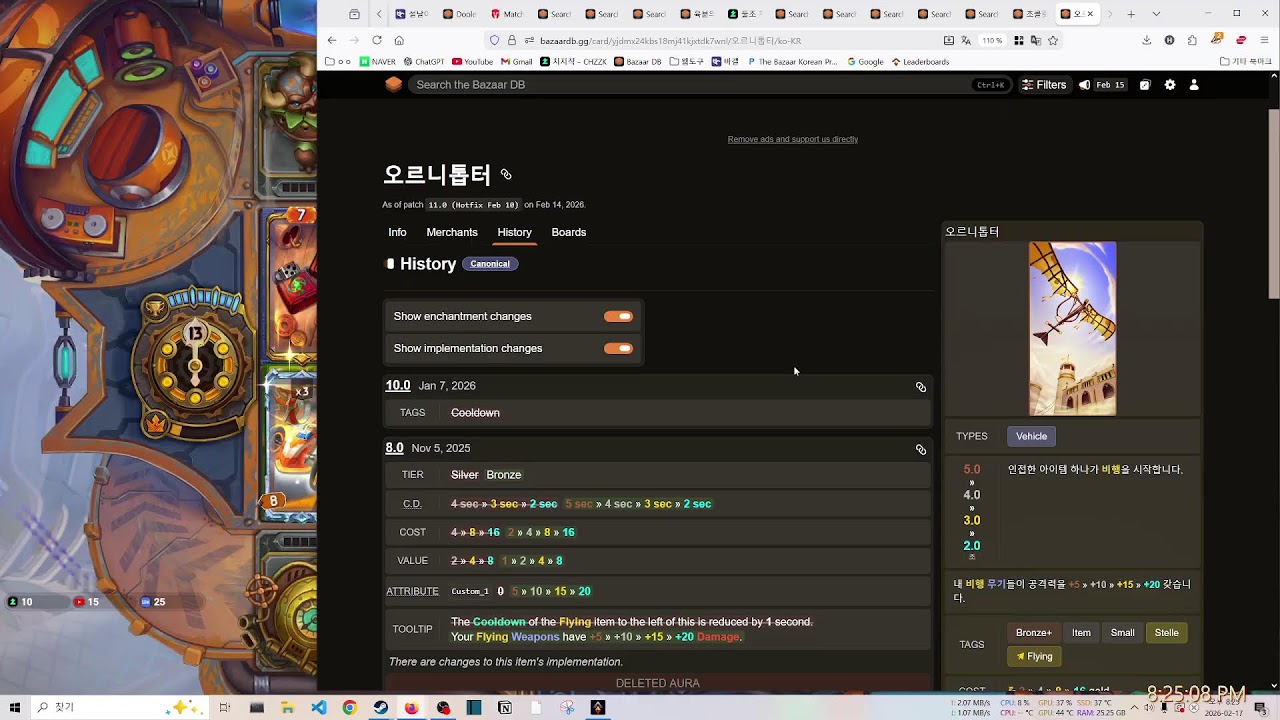Viewport: 1280px width, 720px height.
Task: Copy permalink icon for patch 10.0 entry
Action: tap(921, 387)
